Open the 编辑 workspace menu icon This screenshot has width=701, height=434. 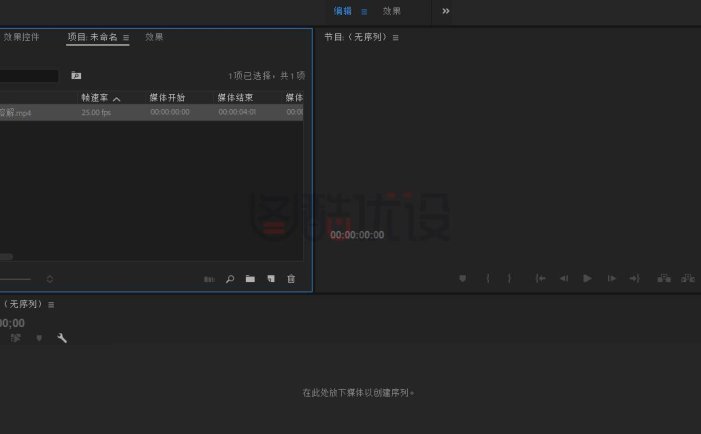364,12
